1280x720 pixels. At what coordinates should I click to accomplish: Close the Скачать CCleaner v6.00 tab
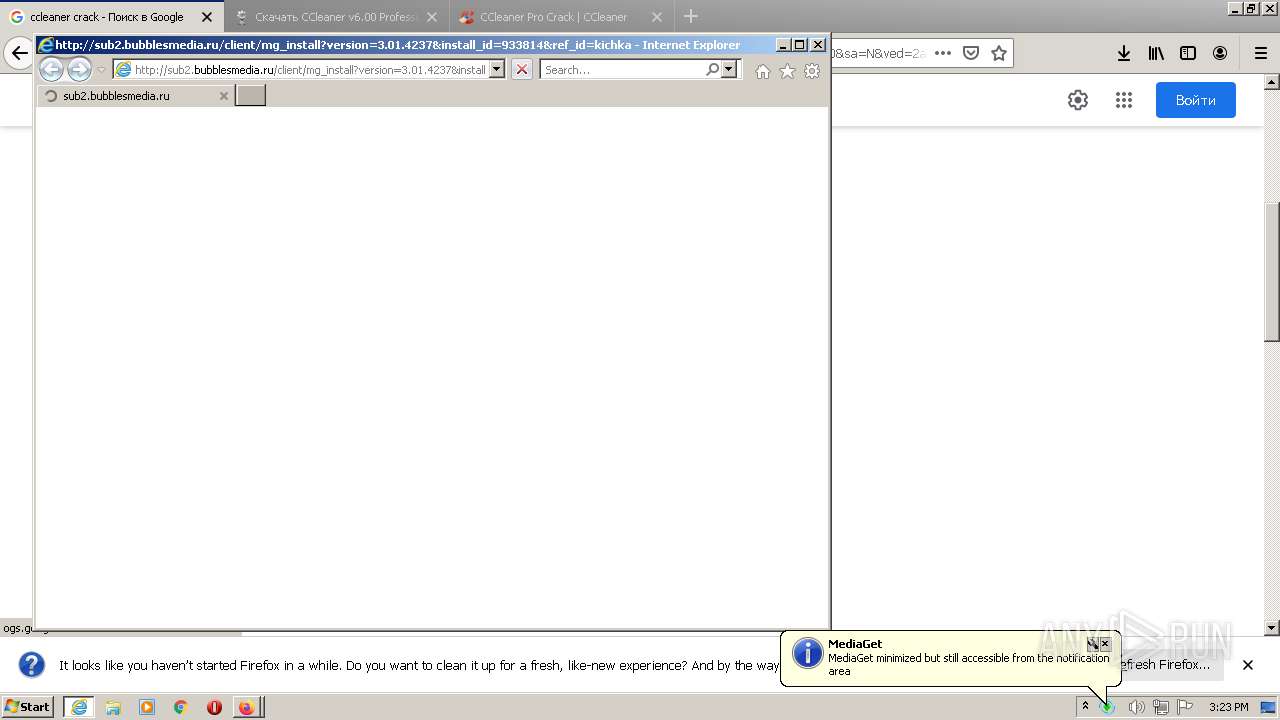[432, 17]
